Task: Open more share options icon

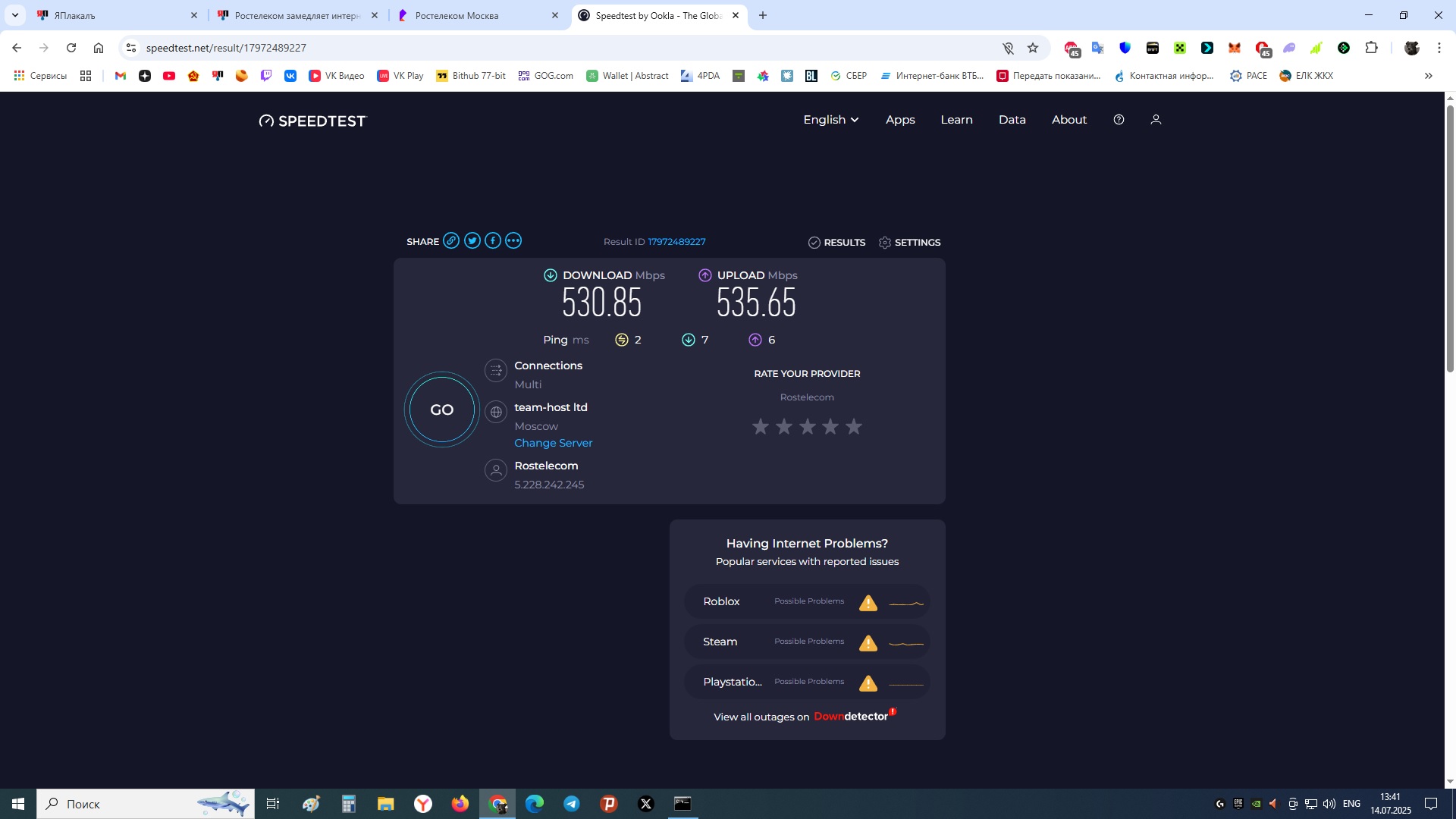Action: [513, 241]
